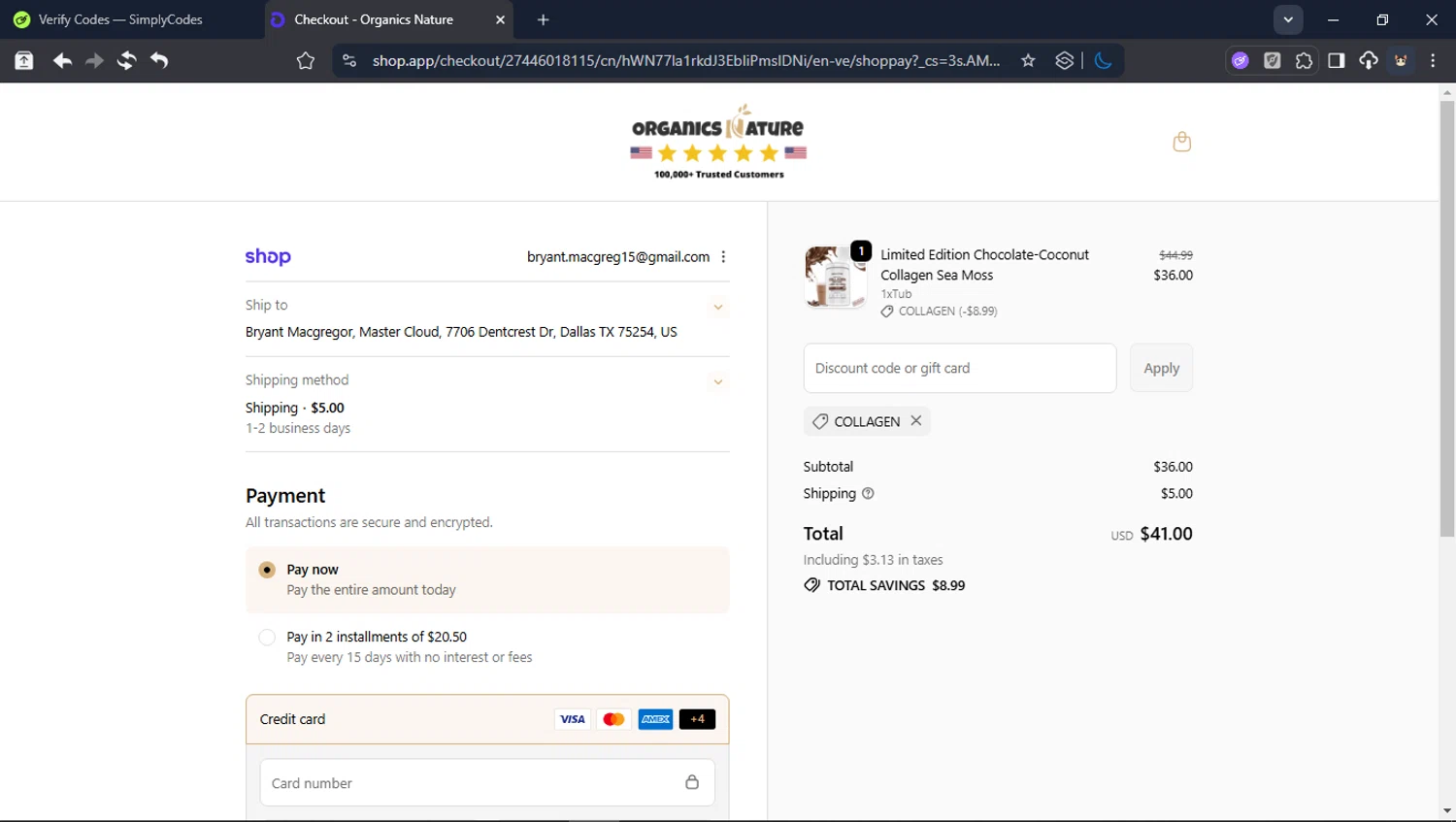Click the Mastercard logo
1456x822 pixels.
pyautogui.click(x=613, y=719)
